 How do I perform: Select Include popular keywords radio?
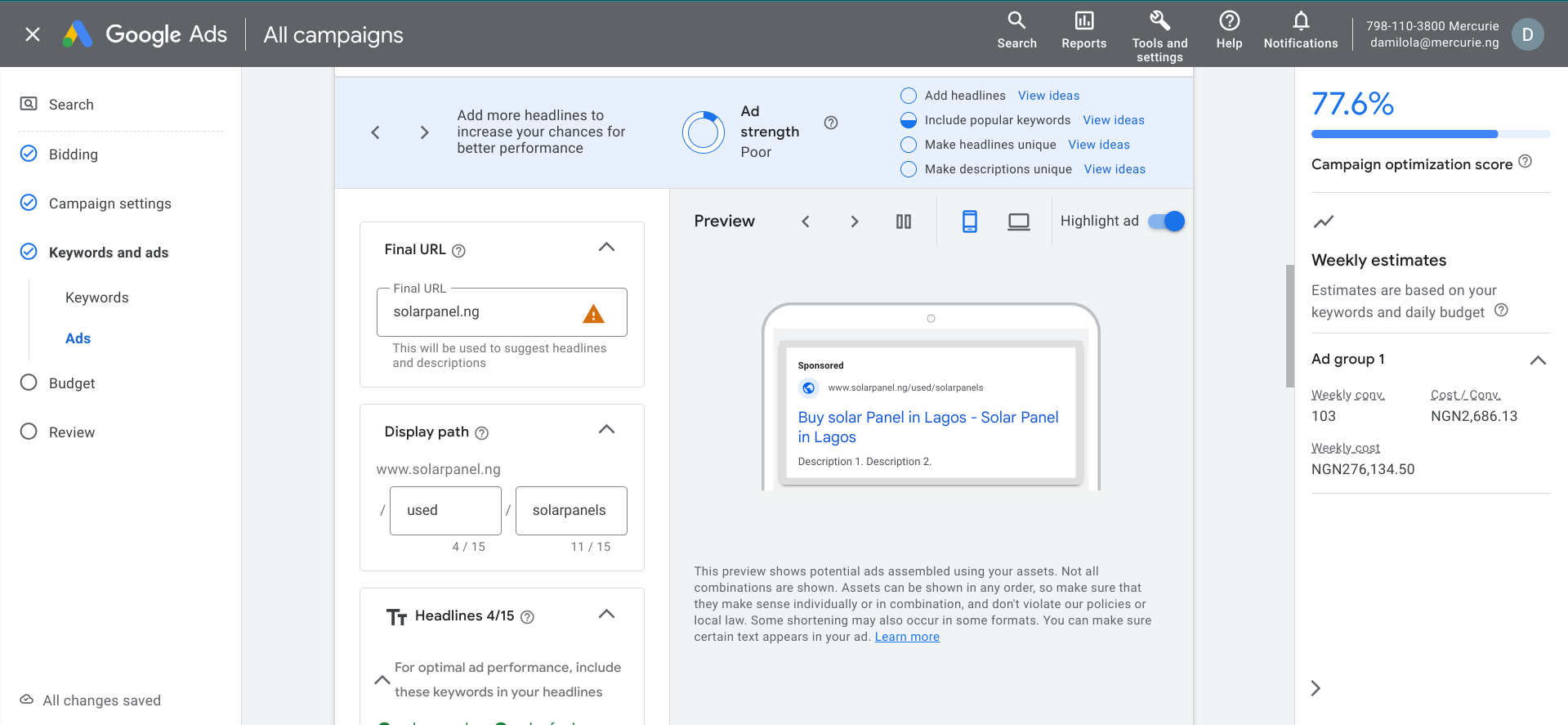click(x=908, y=120)
